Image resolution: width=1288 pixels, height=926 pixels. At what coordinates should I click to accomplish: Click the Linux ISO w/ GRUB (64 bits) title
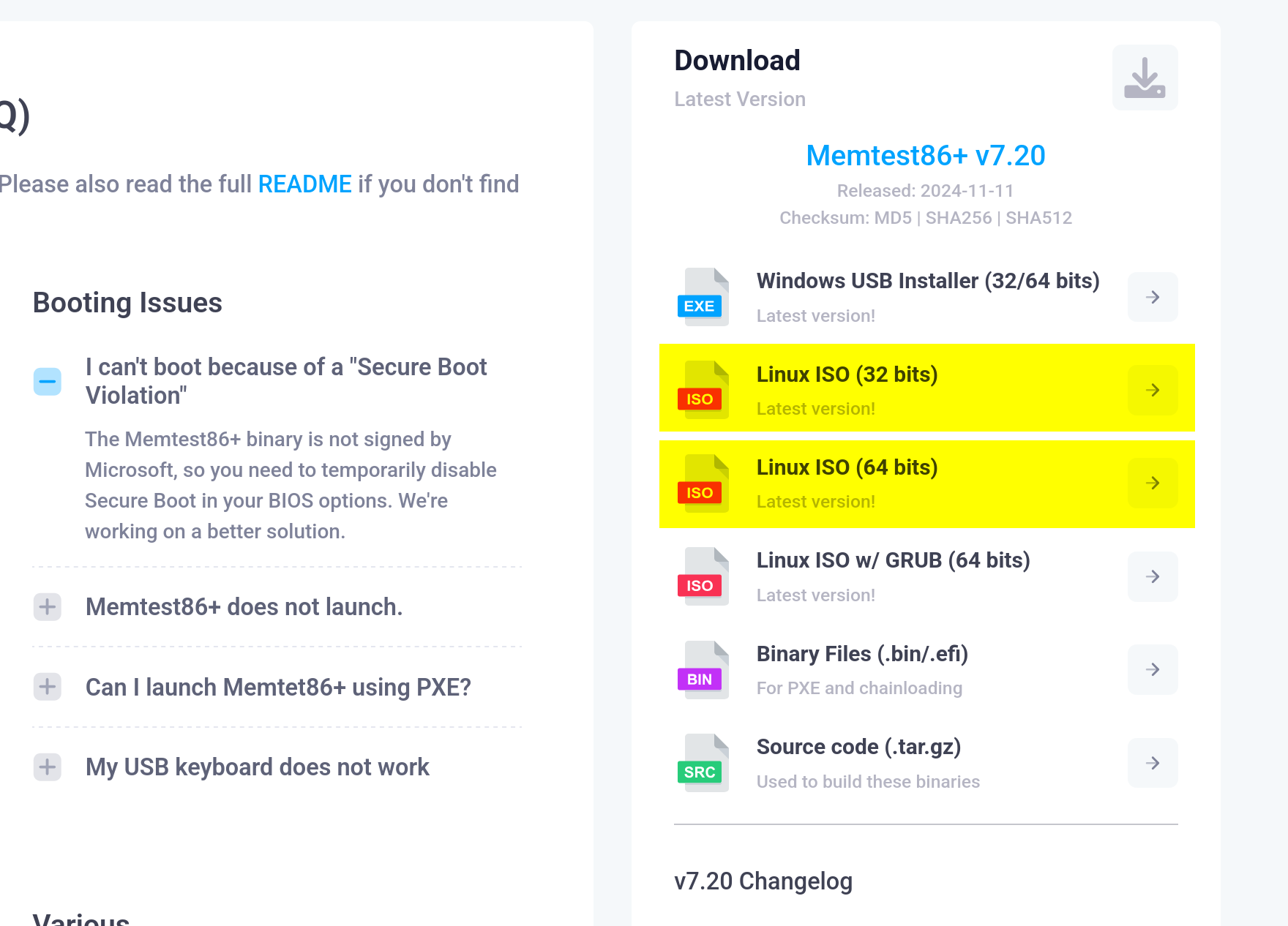893,560
